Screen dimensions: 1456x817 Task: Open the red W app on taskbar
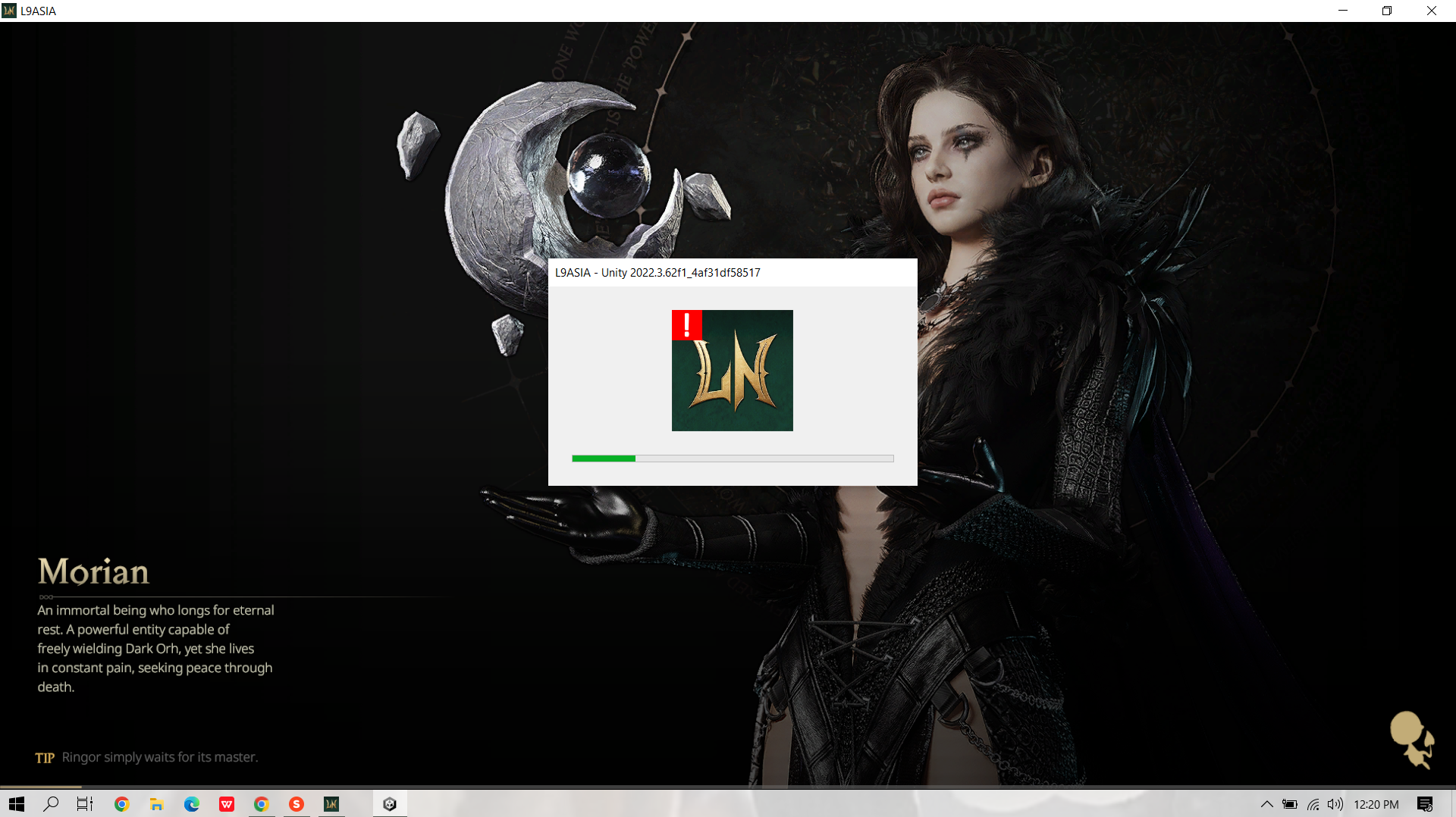226,804
